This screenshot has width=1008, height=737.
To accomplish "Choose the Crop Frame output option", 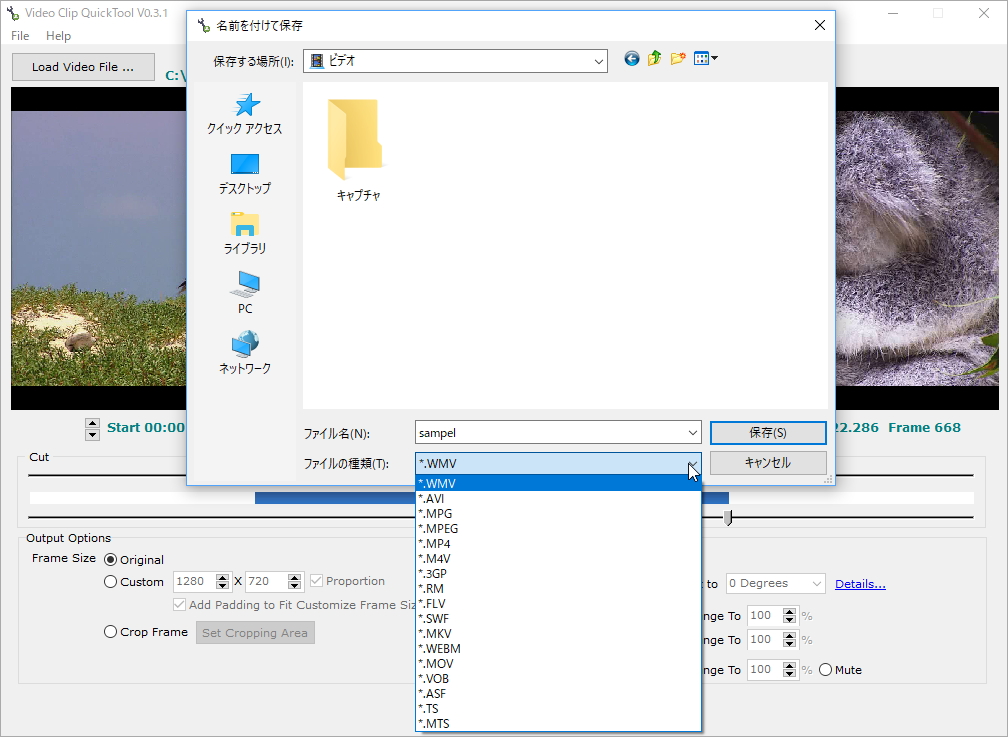I will click(x=110, y=631).
